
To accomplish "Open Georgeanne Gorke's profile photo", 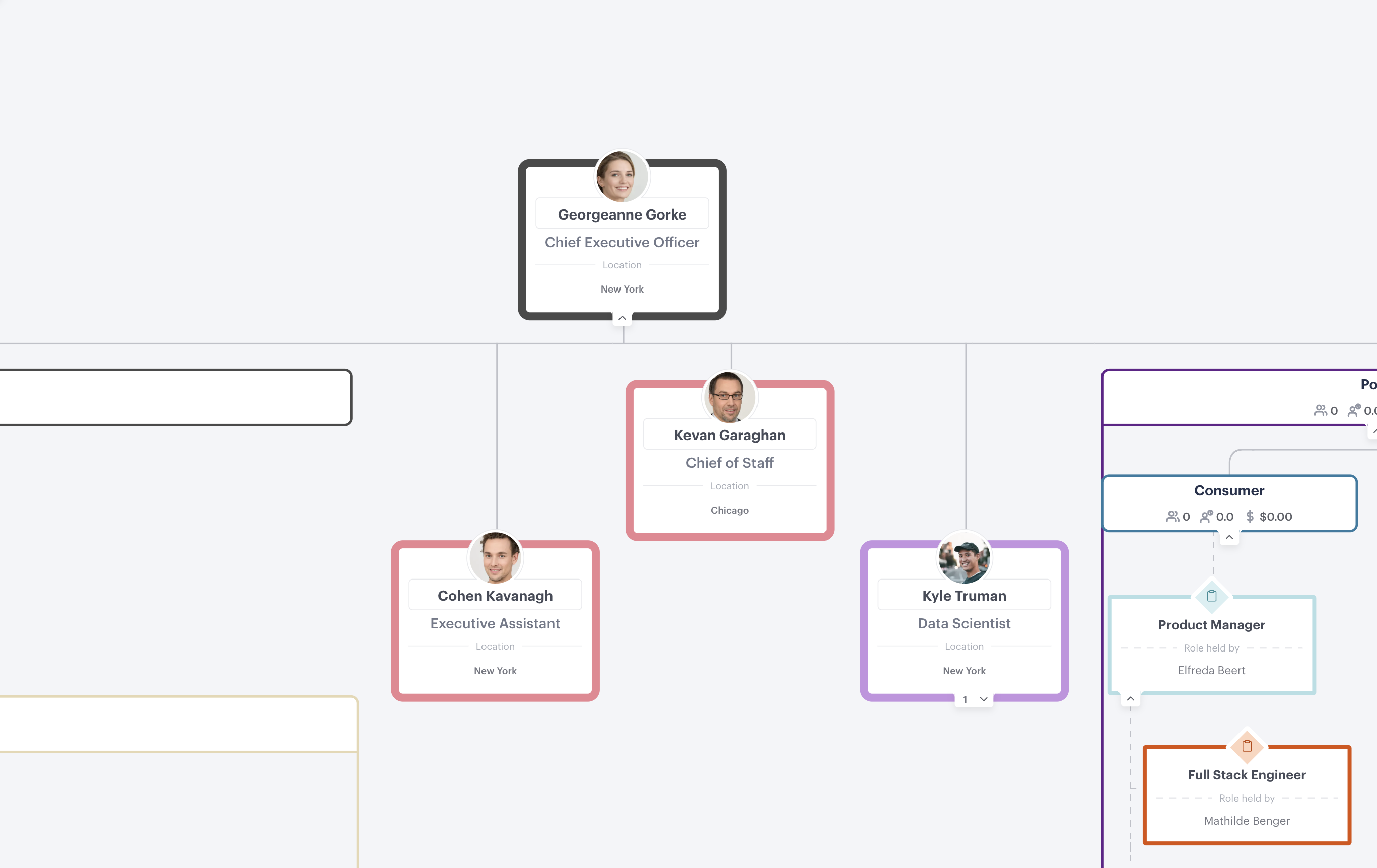I will (x=622, y=176).
